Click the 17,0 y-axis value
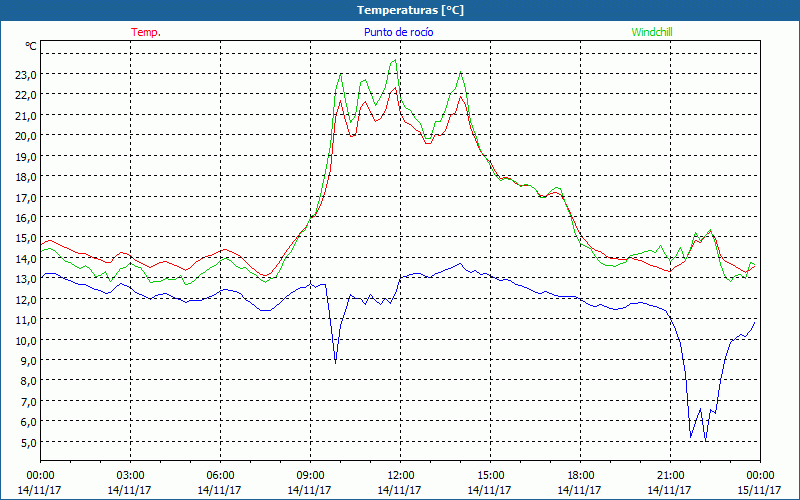The height and width of the screenshot is (500, 800). (26, 197)
